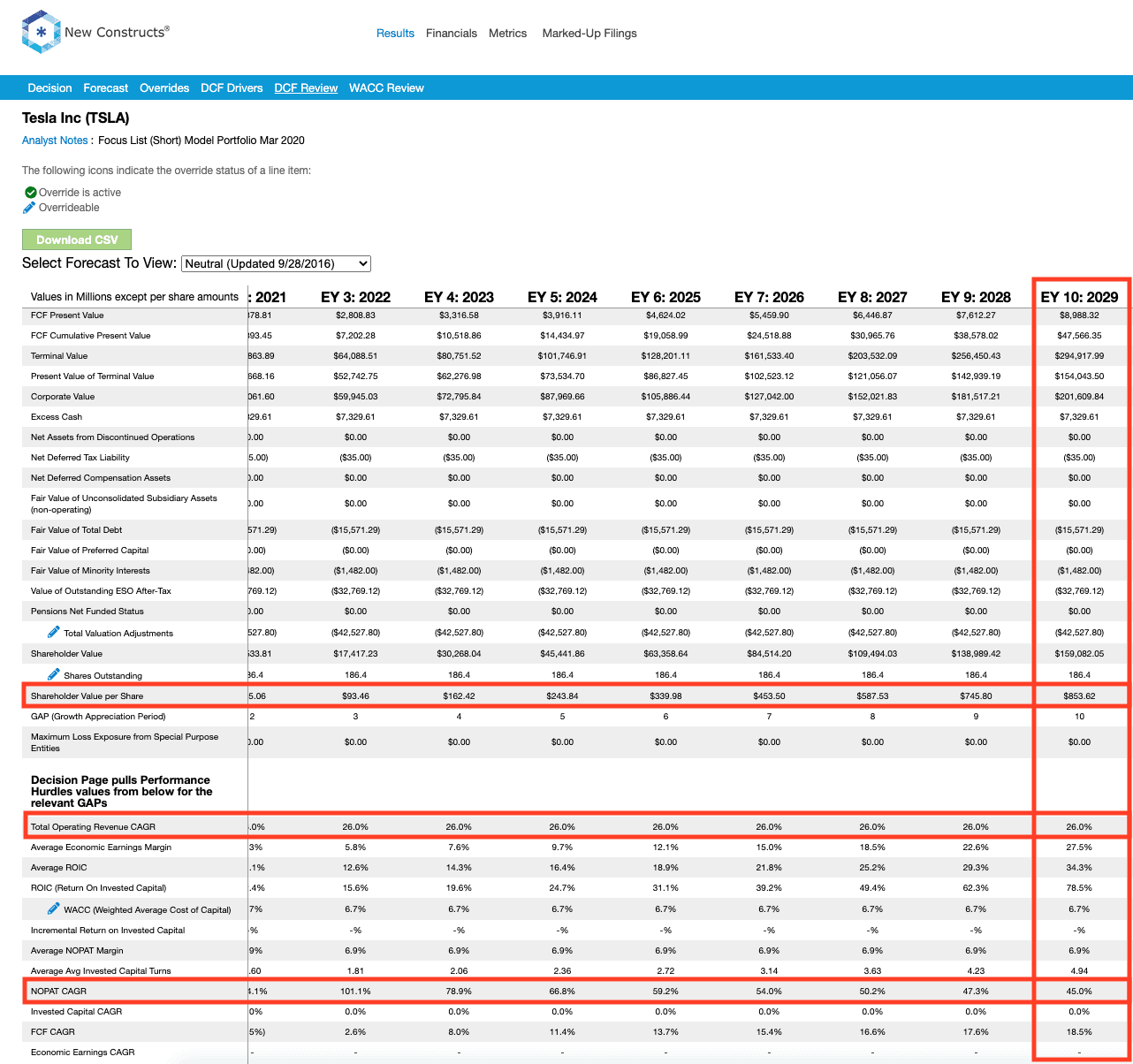
Task: Click the Terminal Value row label
Action: 59,356
